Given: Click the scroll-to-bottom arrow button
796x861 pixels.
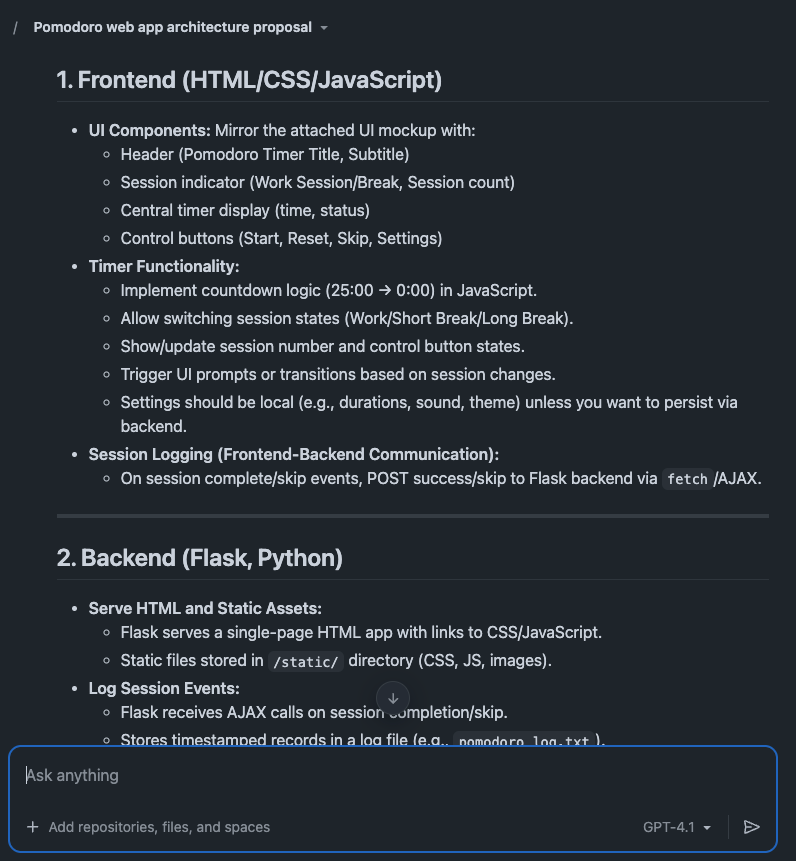Looking at the screenshot, I should pyautogui.click(x=393, y=699).
